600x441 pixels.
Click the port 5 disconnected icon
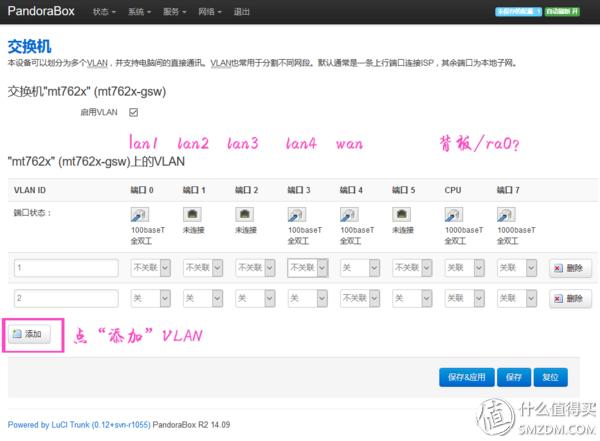pyautogui.click(x=400, y=214)
